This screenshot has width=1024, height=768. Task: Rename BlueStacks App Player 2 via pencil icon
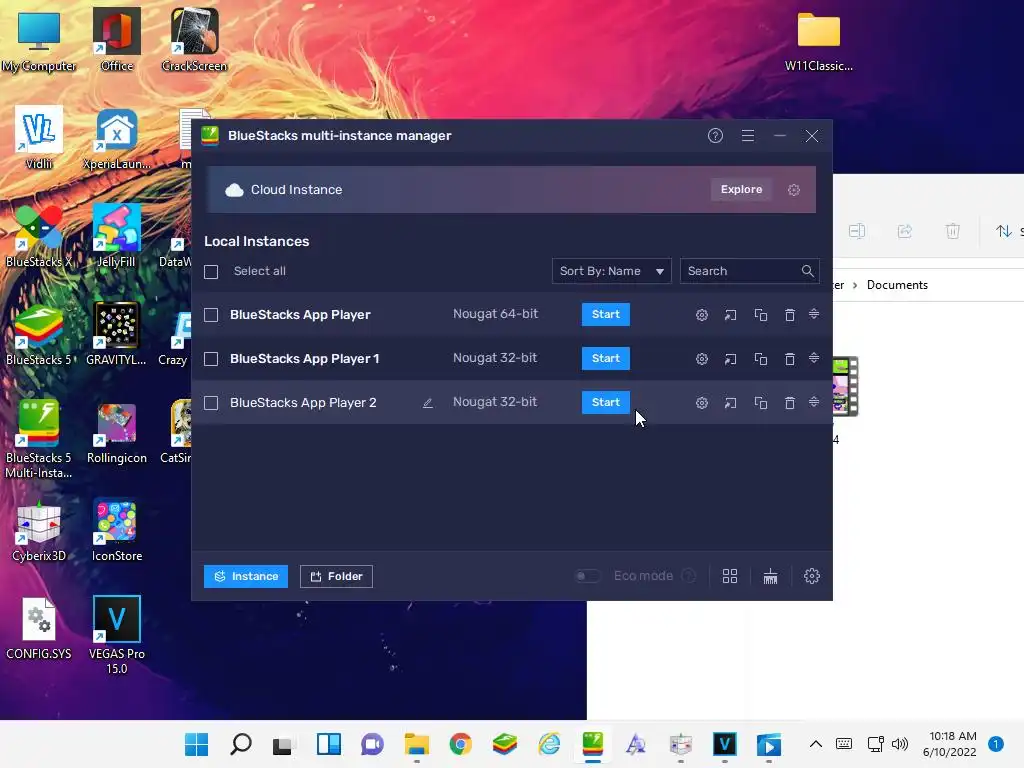[428, 403]
